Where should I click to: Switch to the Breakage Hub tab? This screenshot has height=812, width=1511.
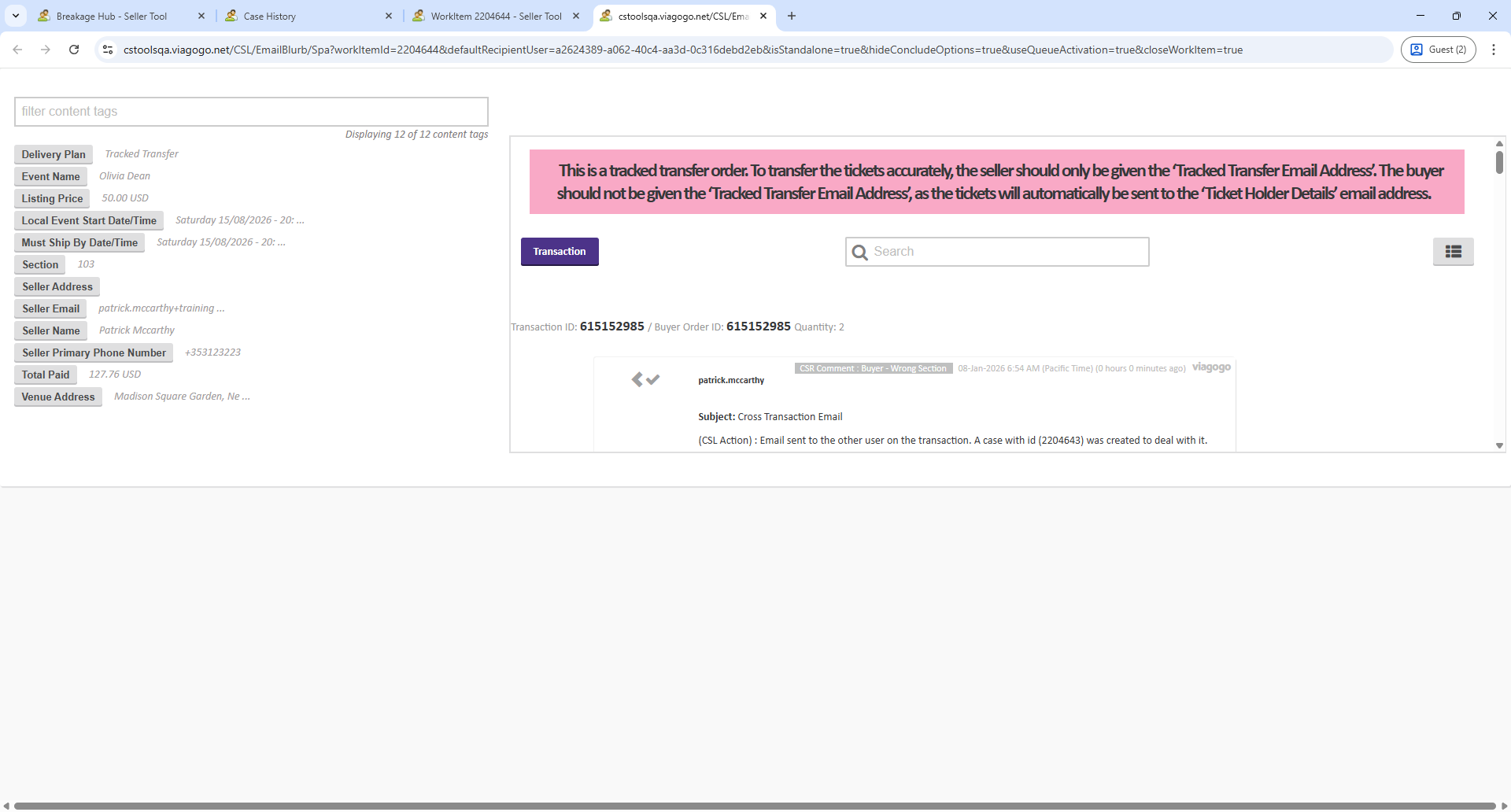tap(112, 16)
